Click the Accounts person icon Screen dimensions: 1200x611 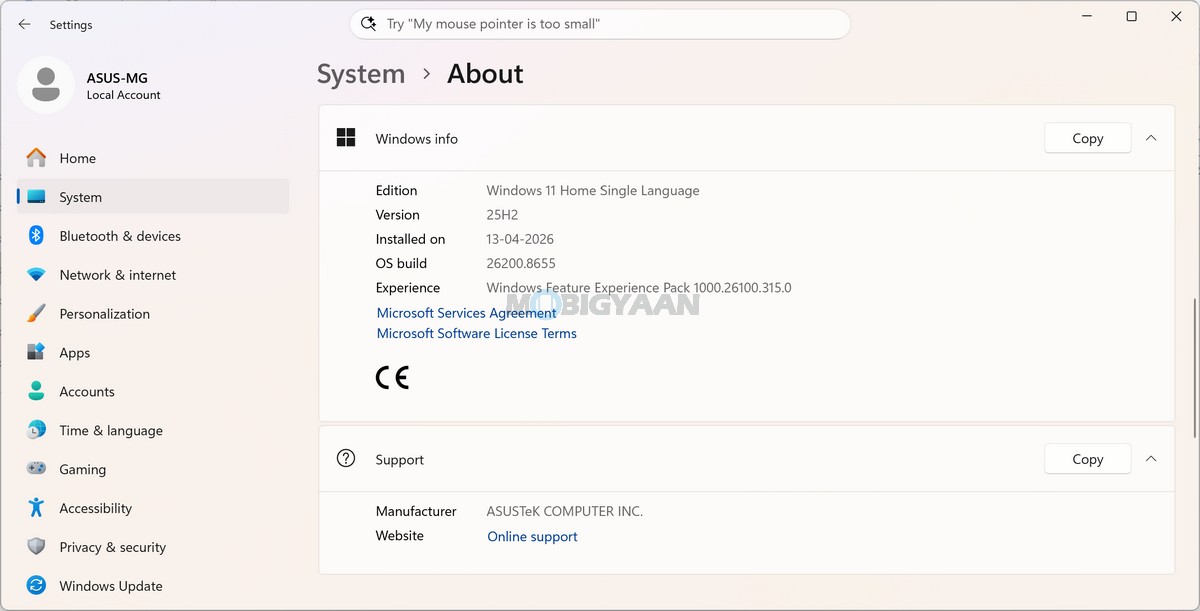pos(36,391)
